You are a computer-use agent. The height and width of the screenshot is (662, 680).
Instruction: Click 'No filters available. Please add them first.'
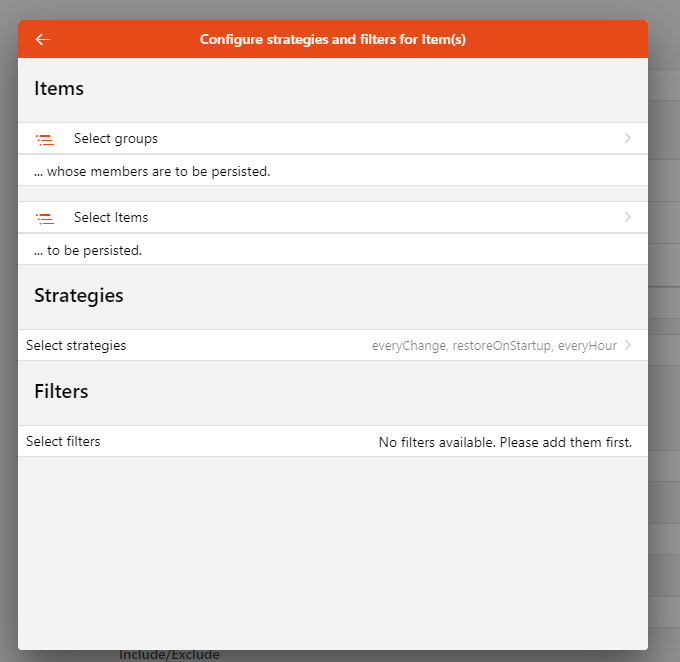click(505, 442)
